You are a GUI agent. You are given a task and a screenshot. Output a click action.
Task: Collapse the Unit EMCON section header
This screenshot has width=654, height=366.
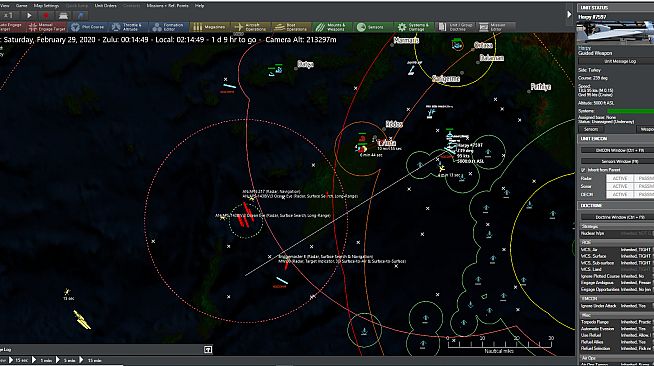(x=616, y=138)
